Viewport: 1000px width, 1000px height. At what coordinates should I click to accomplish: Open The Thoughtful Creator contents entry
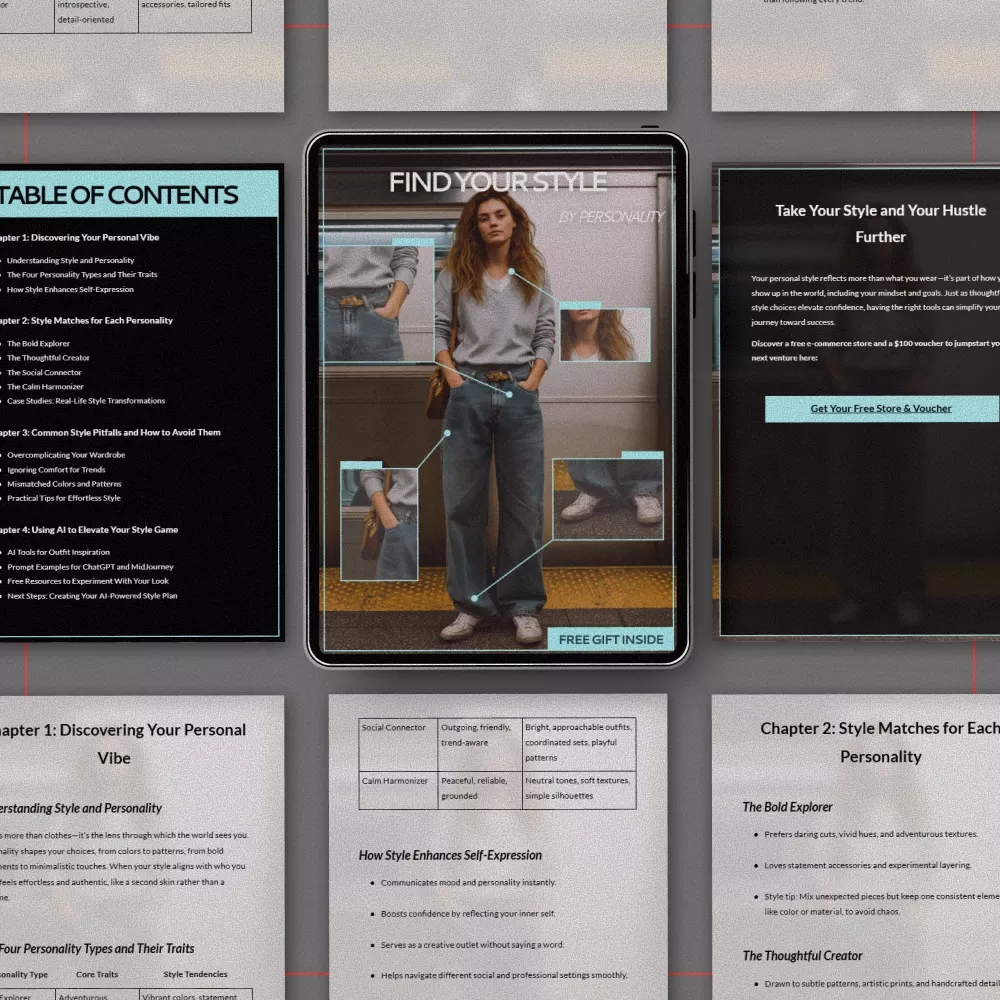tap(48, 358)
